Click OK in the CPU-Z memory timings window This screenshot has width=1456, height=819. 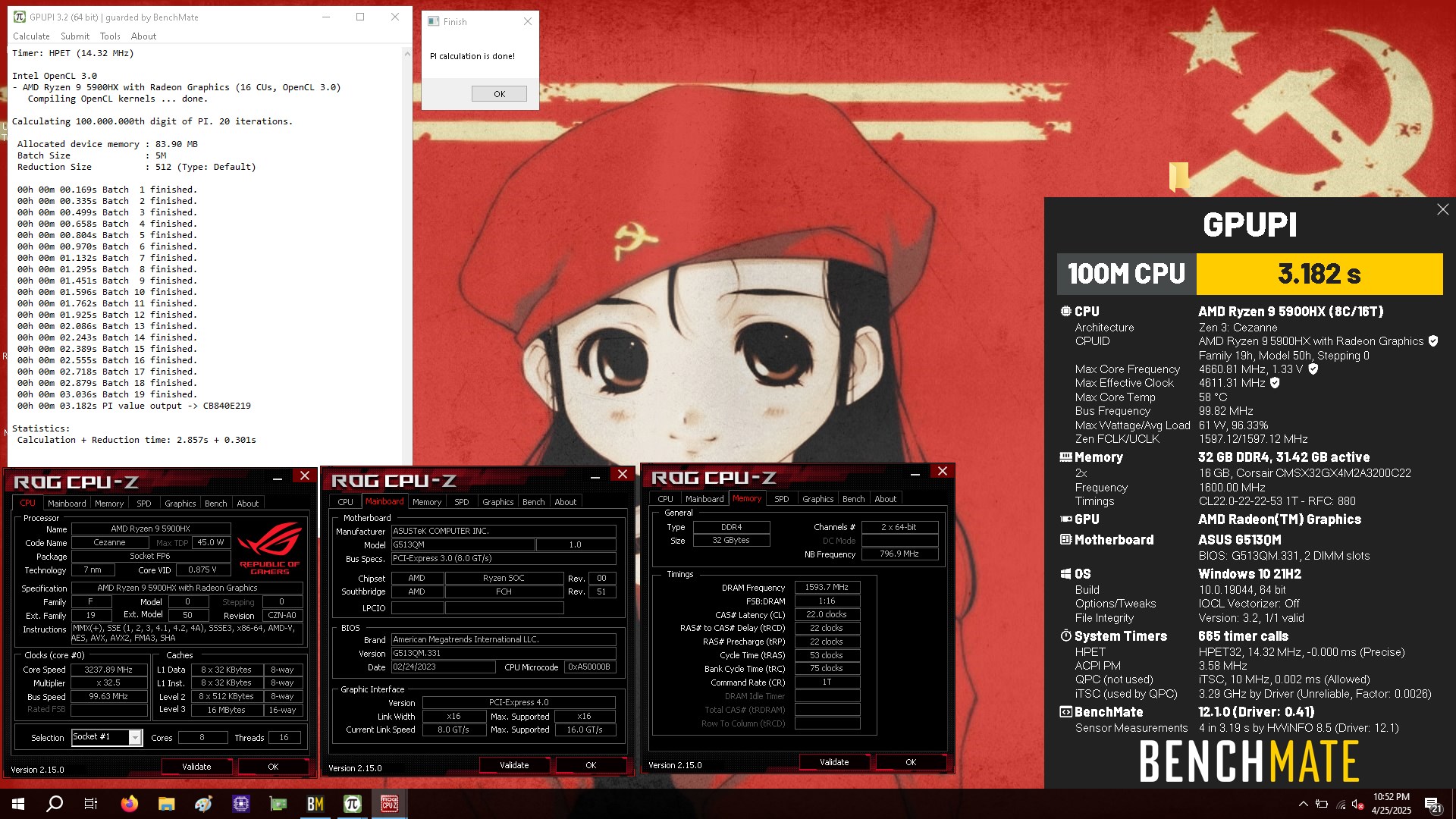tap(911, 762)
